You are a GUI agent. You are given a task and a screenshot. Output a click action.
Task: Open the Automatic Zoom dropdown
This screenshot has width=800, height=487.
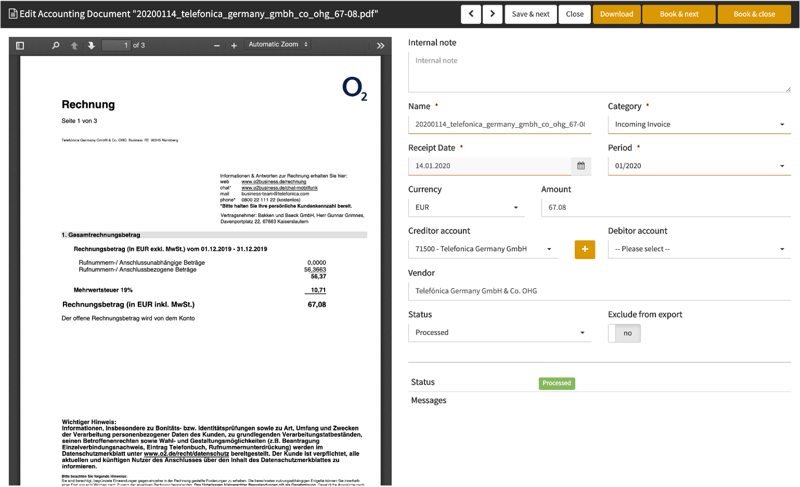coord(278,44)
